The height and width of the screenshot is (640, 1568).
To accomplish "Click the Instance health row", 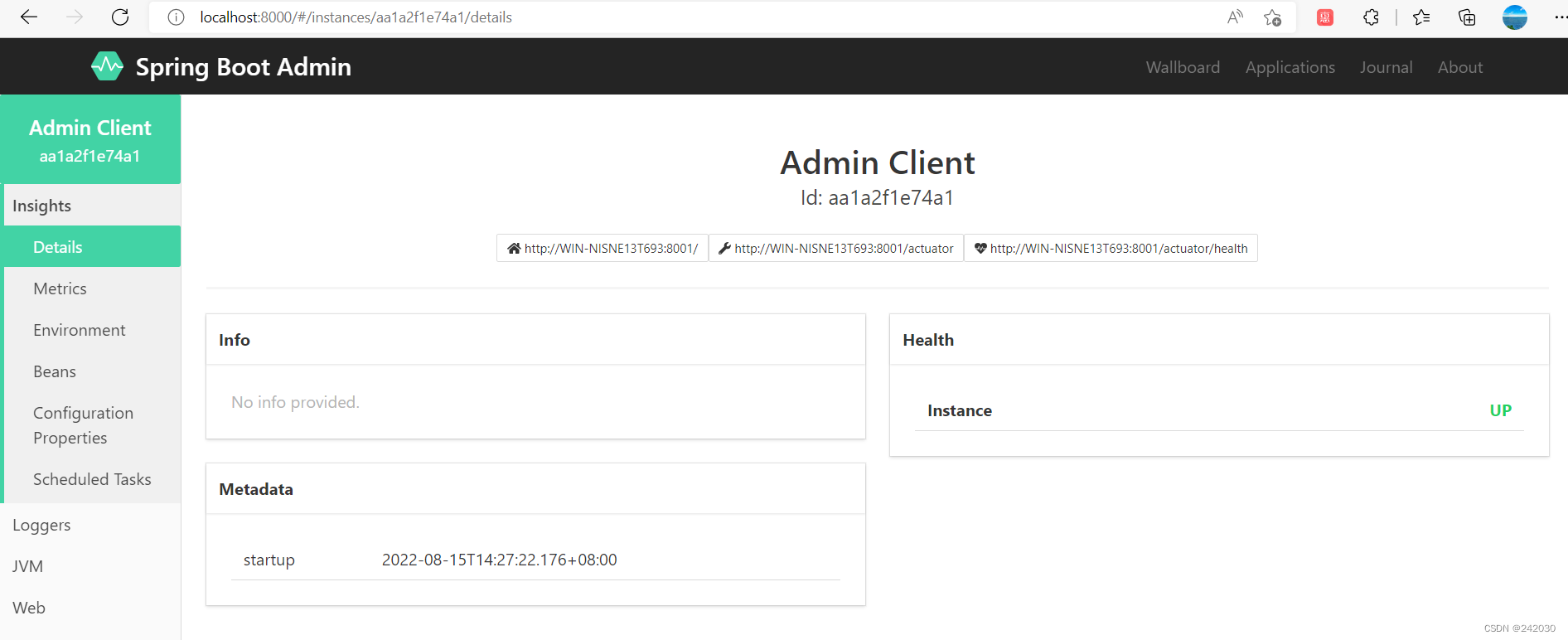I will [1219, 410].
